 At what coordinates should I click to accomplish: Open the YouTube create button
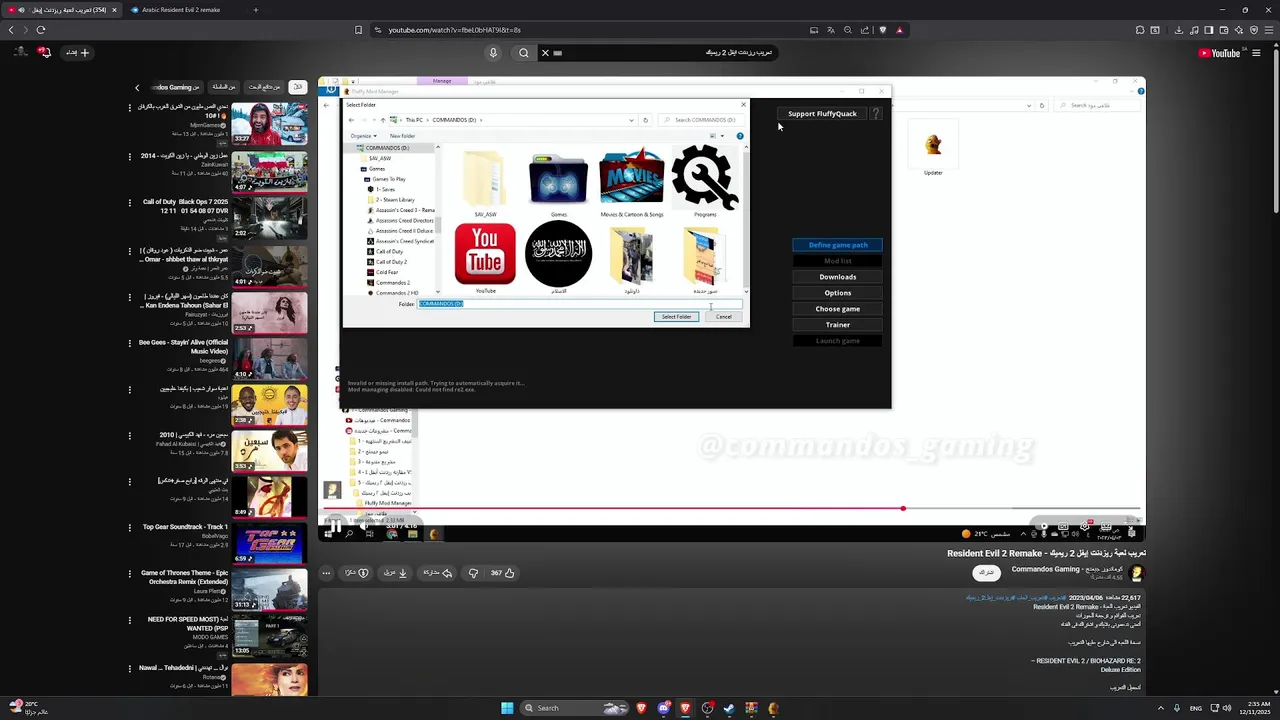click(78, 53)
